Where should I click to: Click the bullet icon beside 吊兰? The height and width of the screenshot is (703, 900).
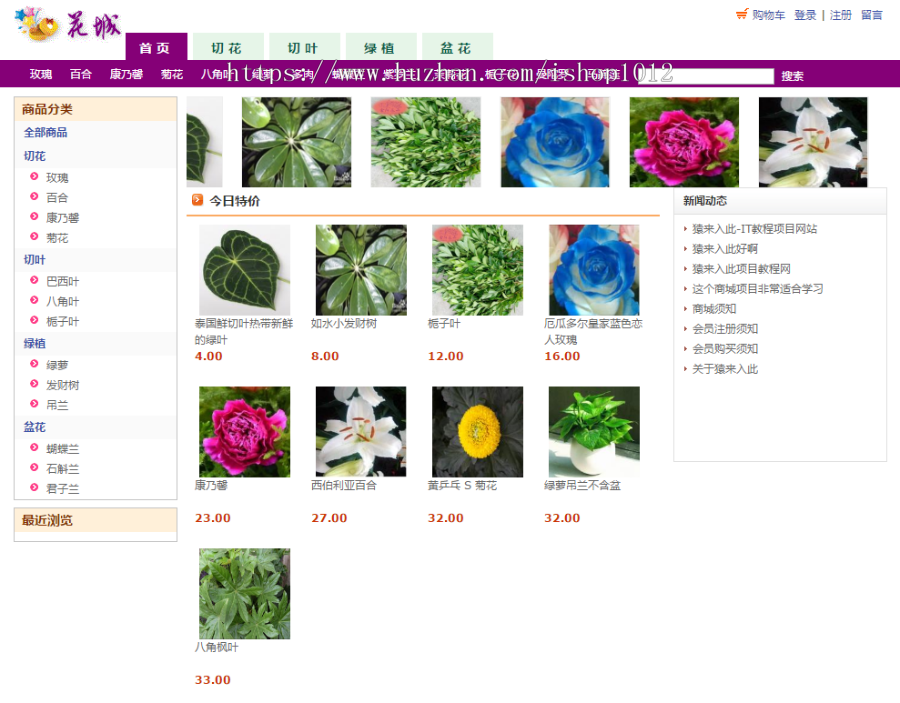[x=33, y=405]
